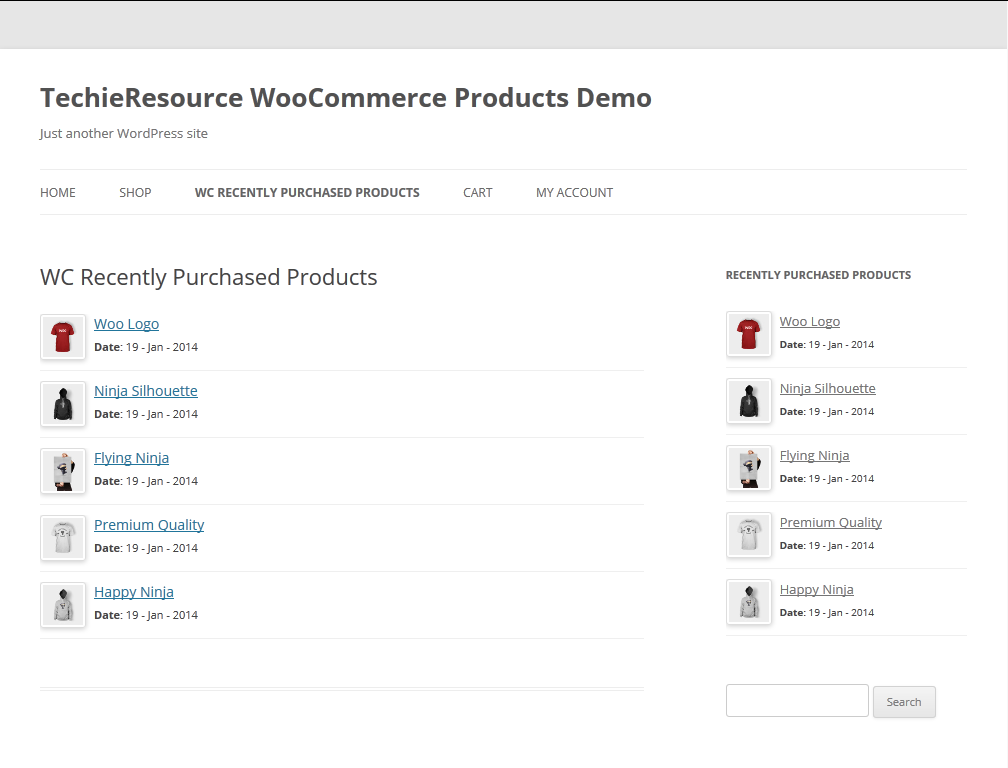The image size is (1008, 768).
Task: Open Premium Quality link in sidebar widget
Action: coord(831,522)
